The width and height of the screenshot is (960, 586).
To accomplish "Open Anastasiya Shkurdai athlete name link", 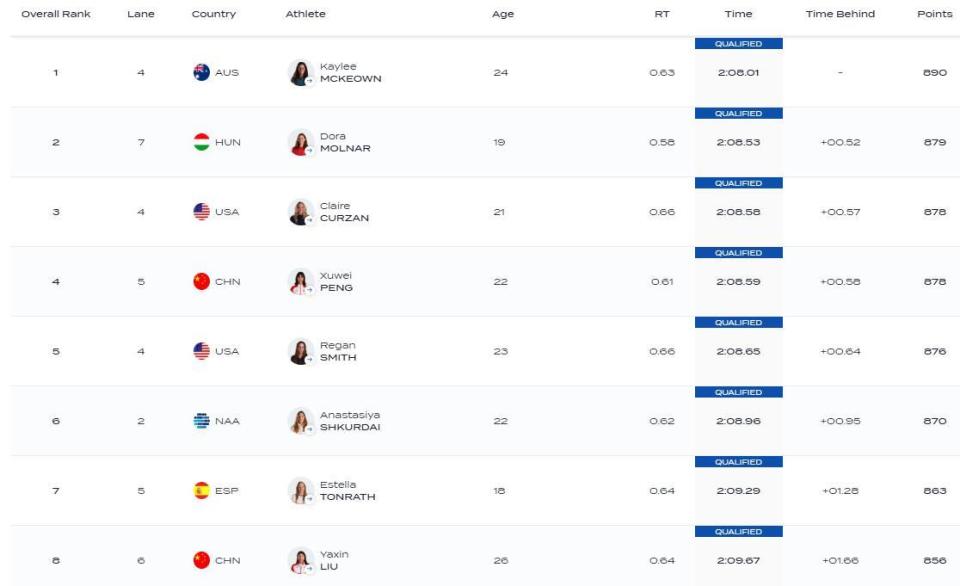I will pos(350,421).
